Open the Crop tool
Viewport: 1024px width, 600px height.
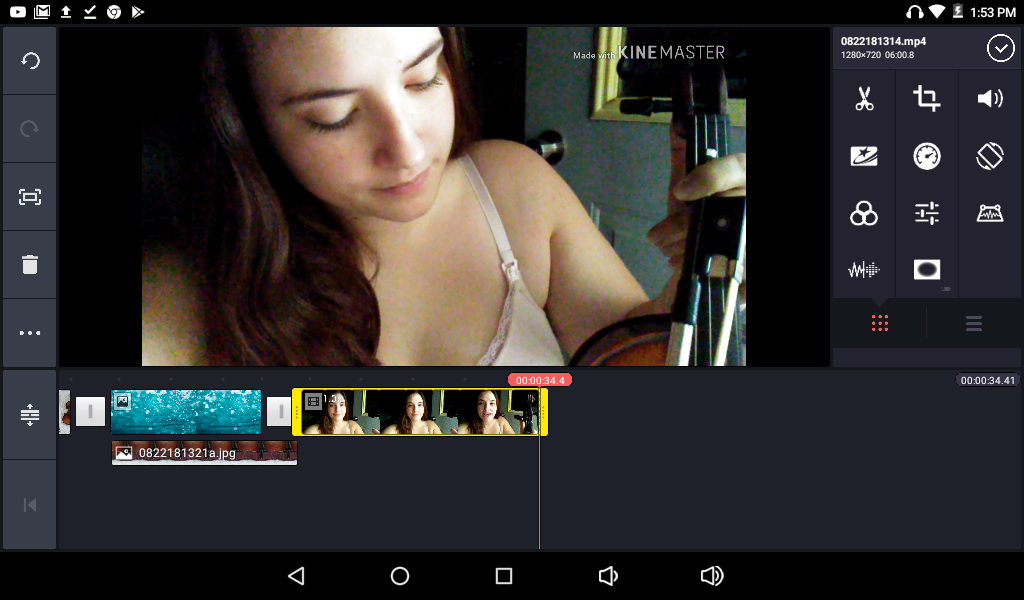click(927, 99)
